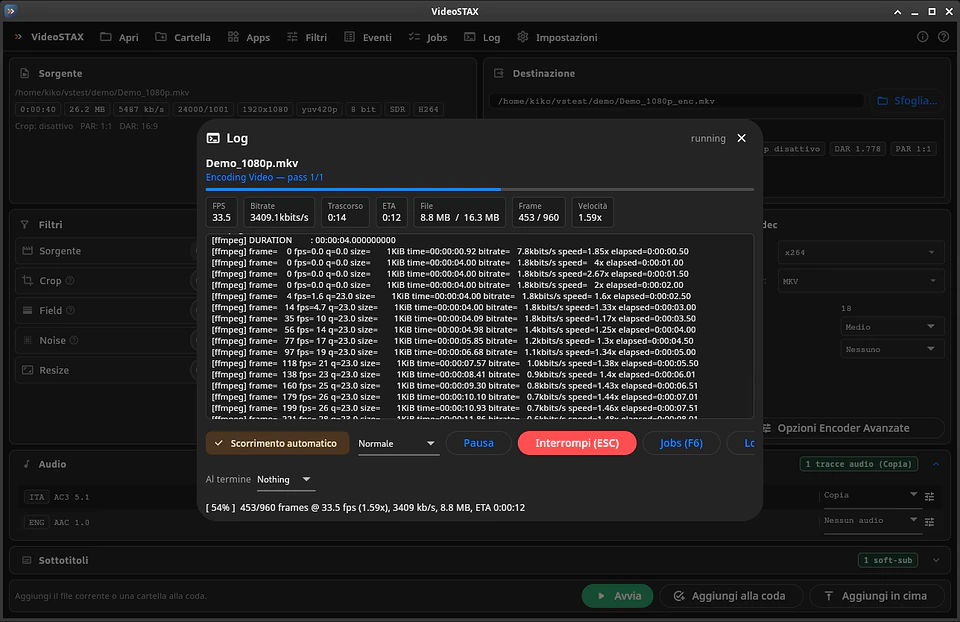960x622 pixels.
Task: Click the Crop filter icon
Action: (28, 280)
